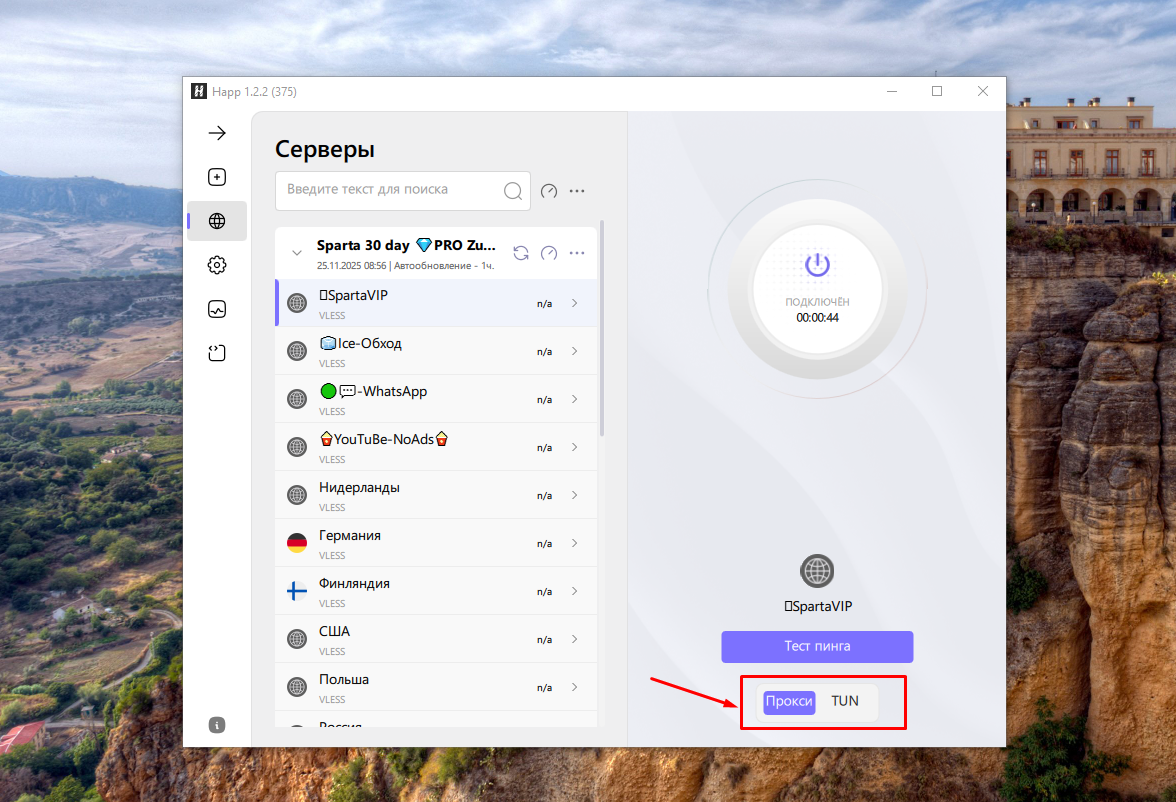Open Sparta subscription three-dot menu
This screenshot has height=802, width=1176.
577,253
